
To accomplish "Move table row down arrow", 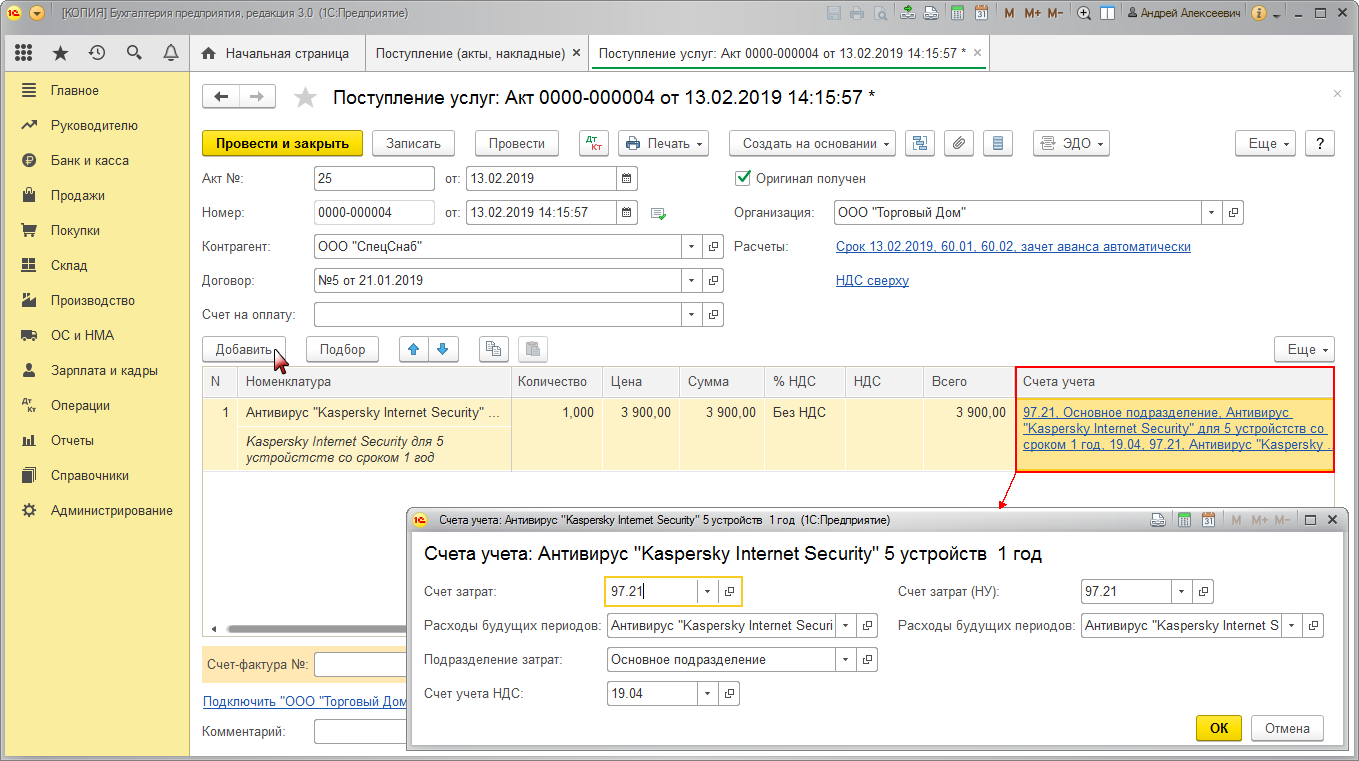I will coord(444,349).
